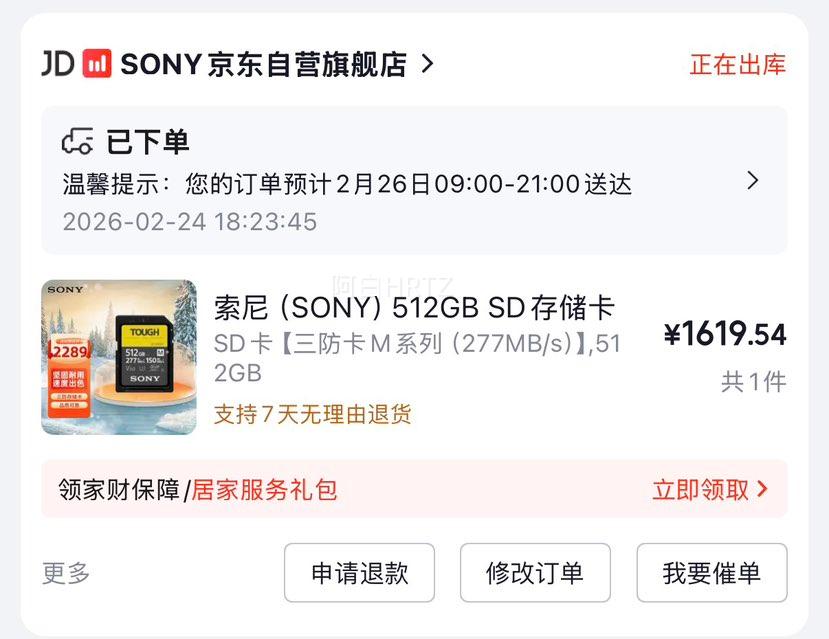
Task: Click the 修改订单 button
Action: click(535, 573)
